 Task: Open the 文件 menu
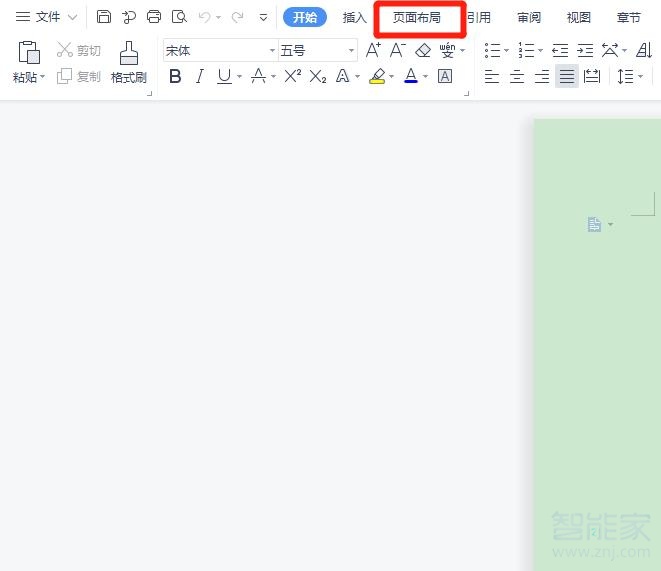(46, 17)
